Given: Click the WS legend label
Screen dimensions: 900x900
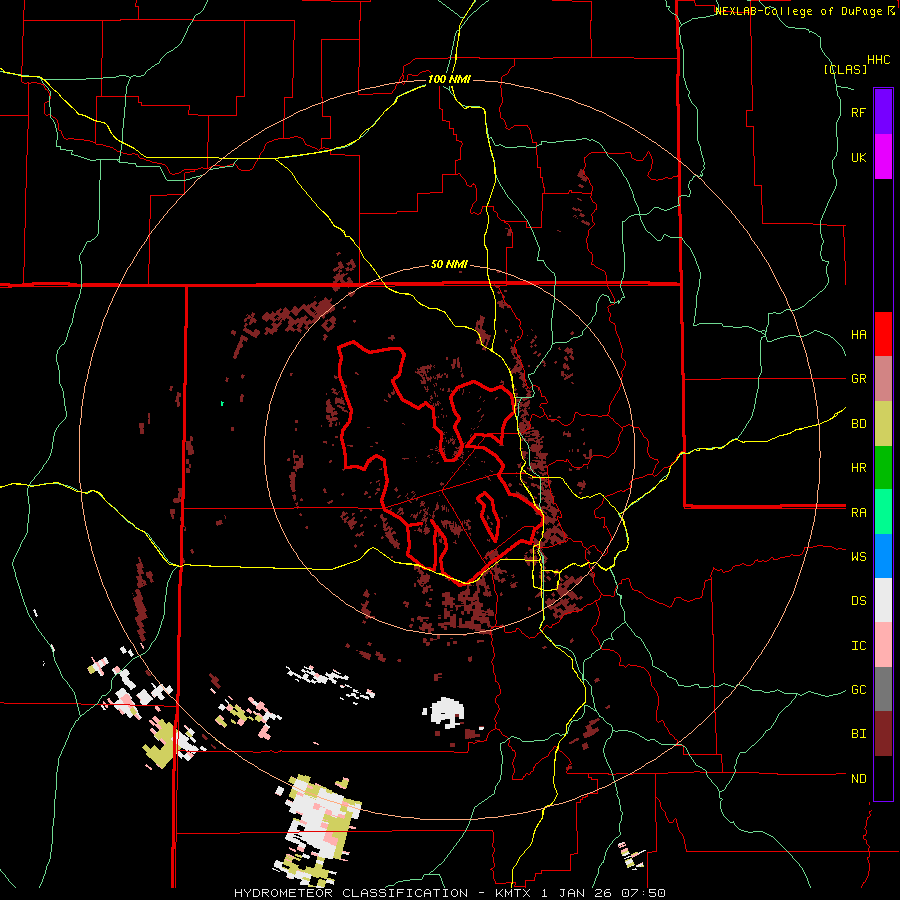Looking at the screenshot, I should [x=858, y=557].
